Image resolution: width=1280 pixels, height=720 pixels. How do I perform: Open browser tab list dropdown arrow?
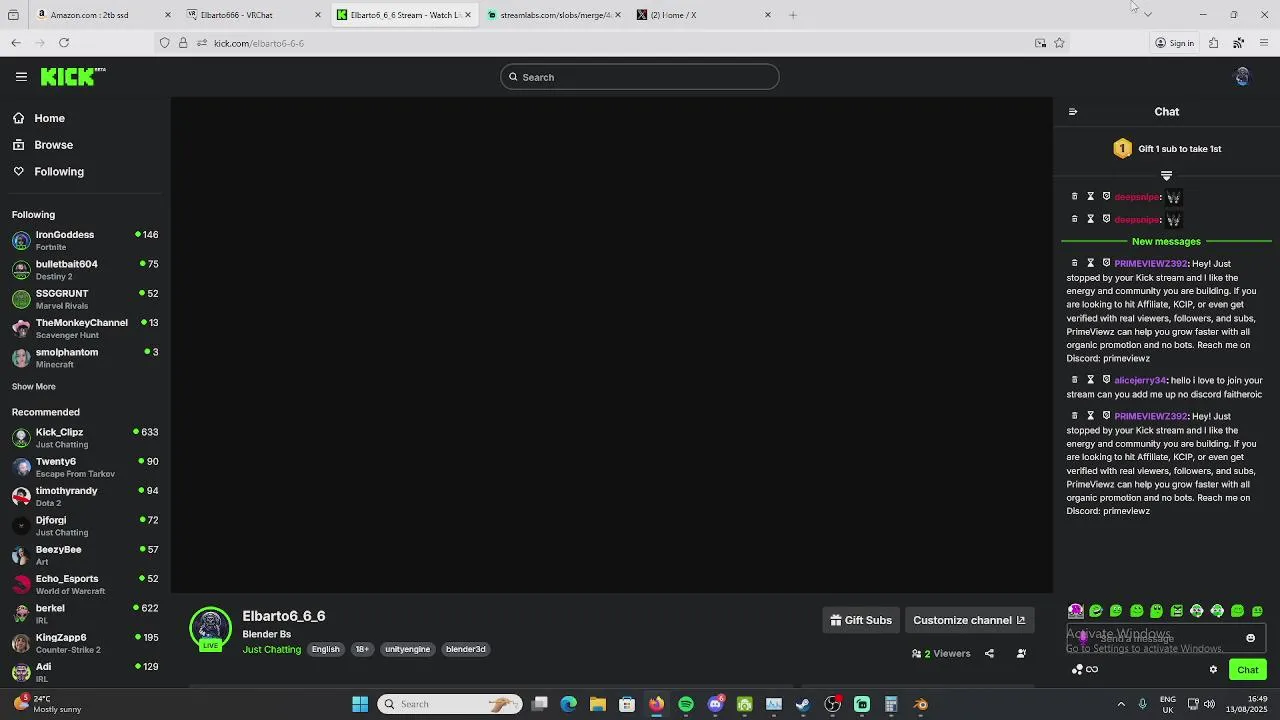[1147, 15]
